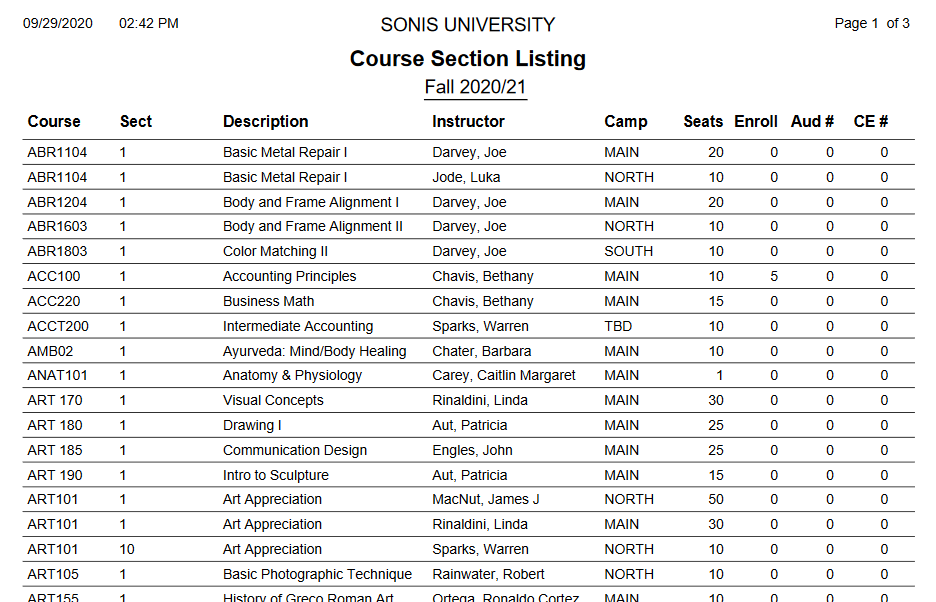Screen dimensions: 936x602
Task: Click the CE # column header
Action: point(870,122)
